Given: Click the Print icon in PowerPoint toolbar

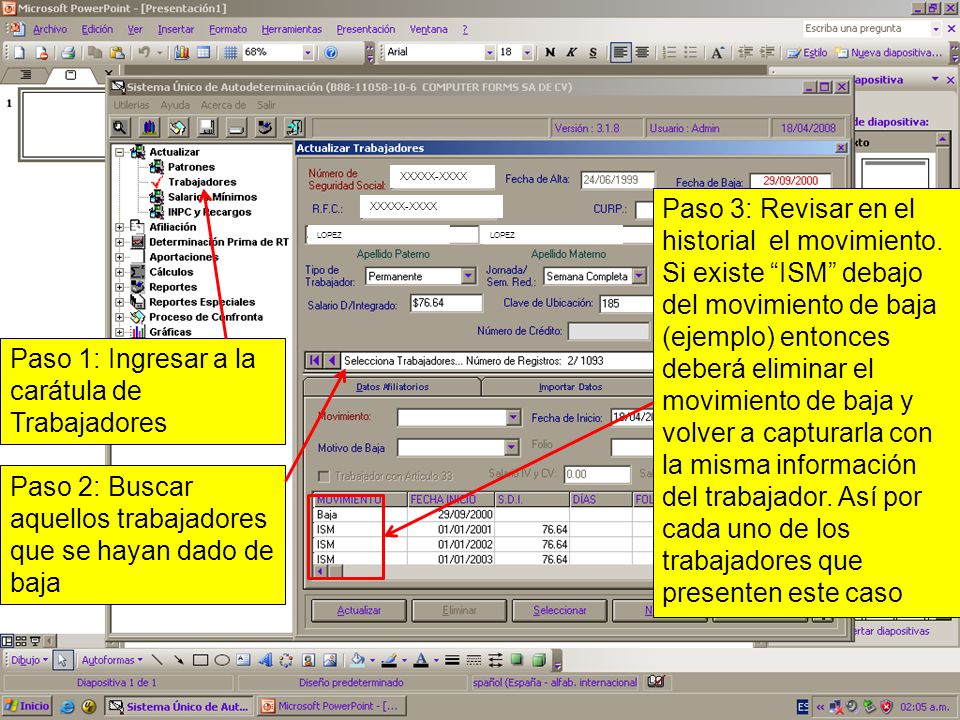Looking at the screenshot, I should click(x=68, y=53).
